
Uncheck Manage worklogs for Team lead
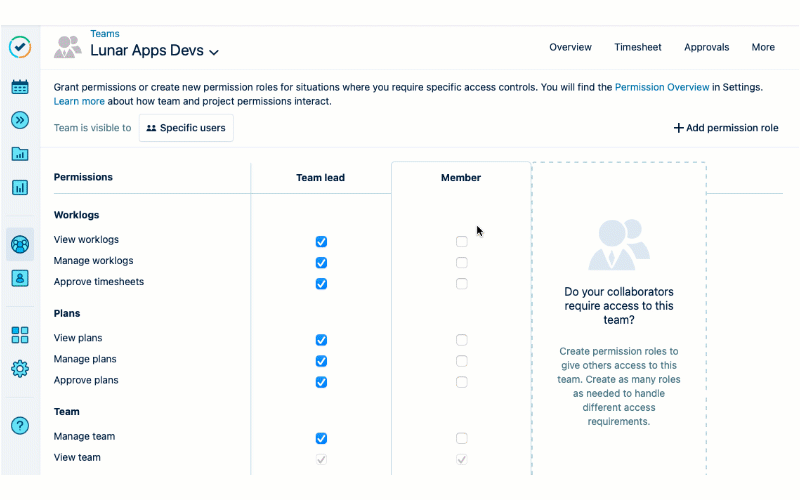[321, 263]
